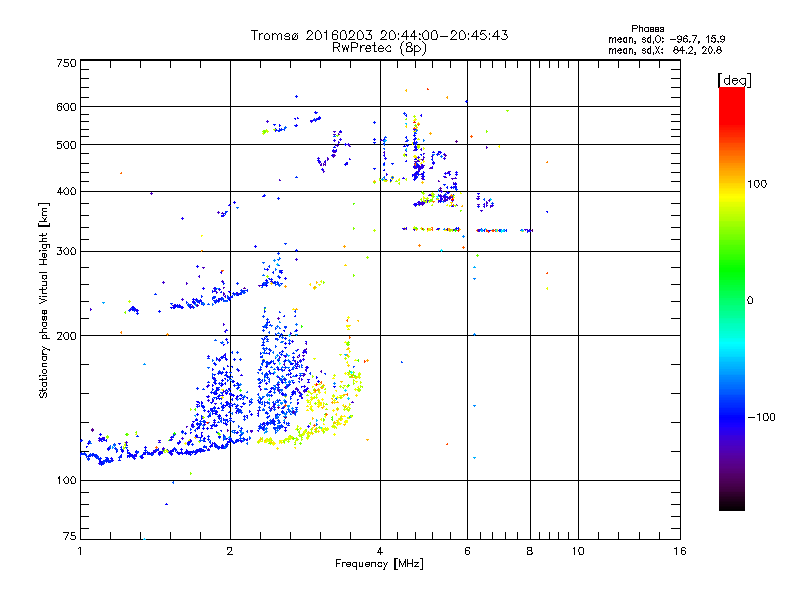Click the 'mean, sd,O: -96.7, 15.9' line
800x600 pixels.
pyautogui.click(x=666, y=39)
